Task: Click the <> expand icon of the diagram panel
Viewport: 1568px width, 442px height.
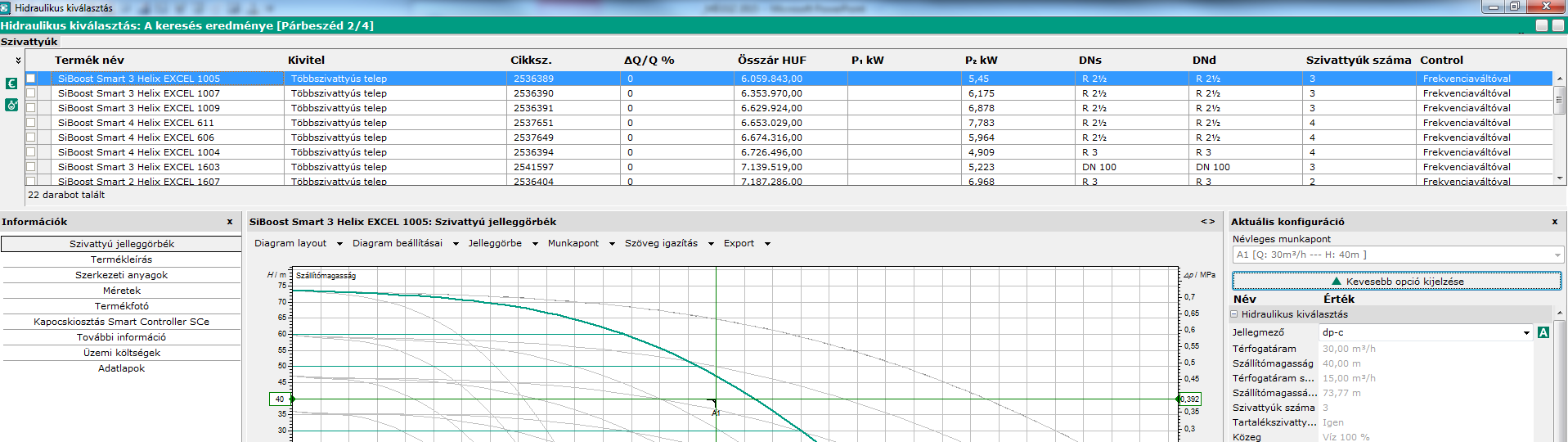Action: coord(1207,222)
